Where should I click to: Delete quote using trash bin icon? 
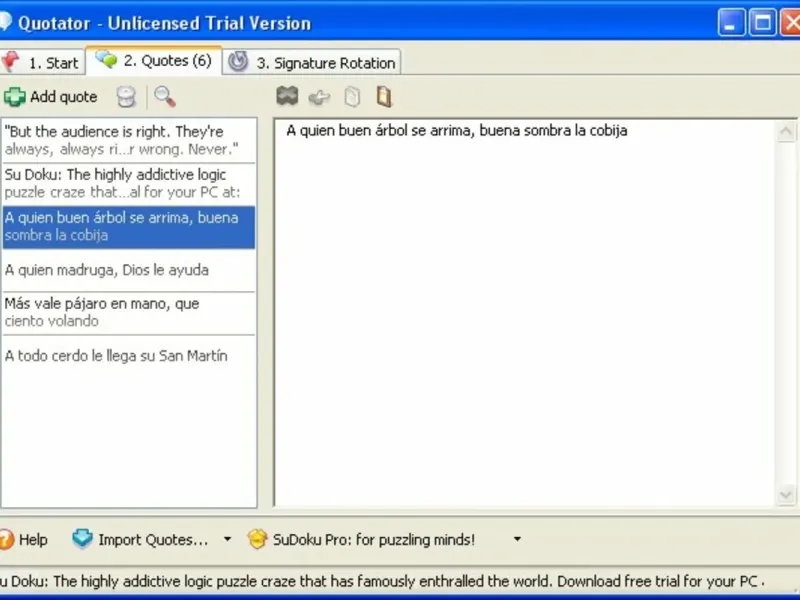pos(126,96)
